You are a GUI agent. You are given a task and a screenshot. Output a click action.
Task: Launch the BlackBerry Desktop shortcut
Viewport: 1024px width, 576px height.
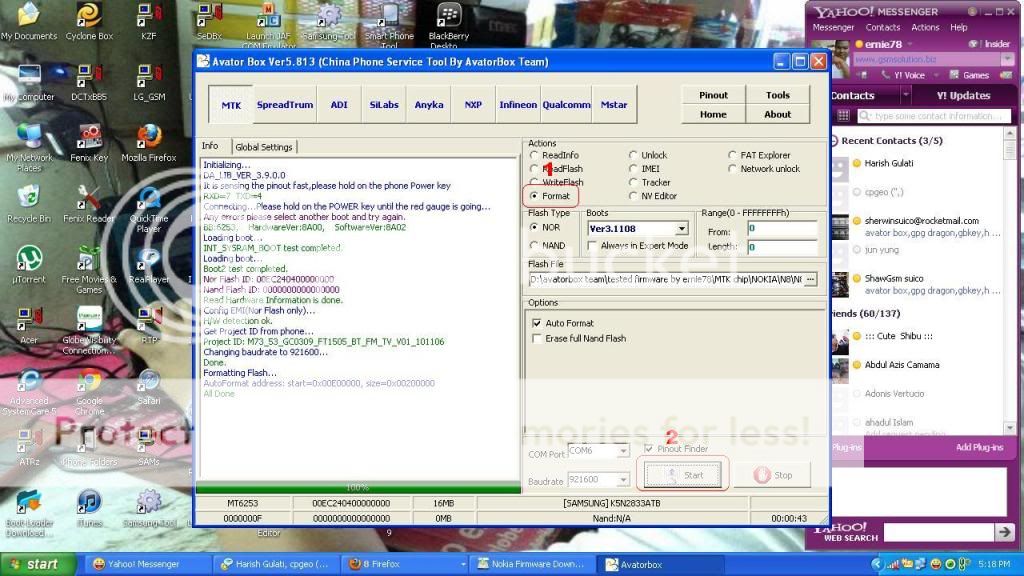tap(448, 17)
